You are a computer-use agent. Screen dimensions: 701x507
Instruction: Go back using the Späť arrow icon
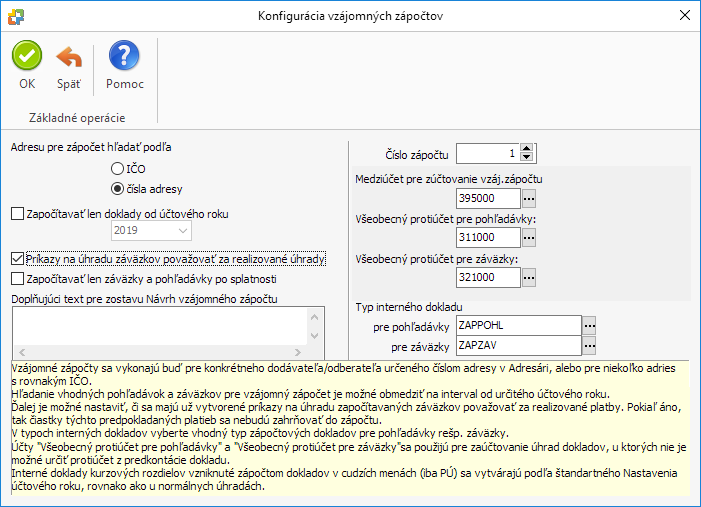pos(69,57)
